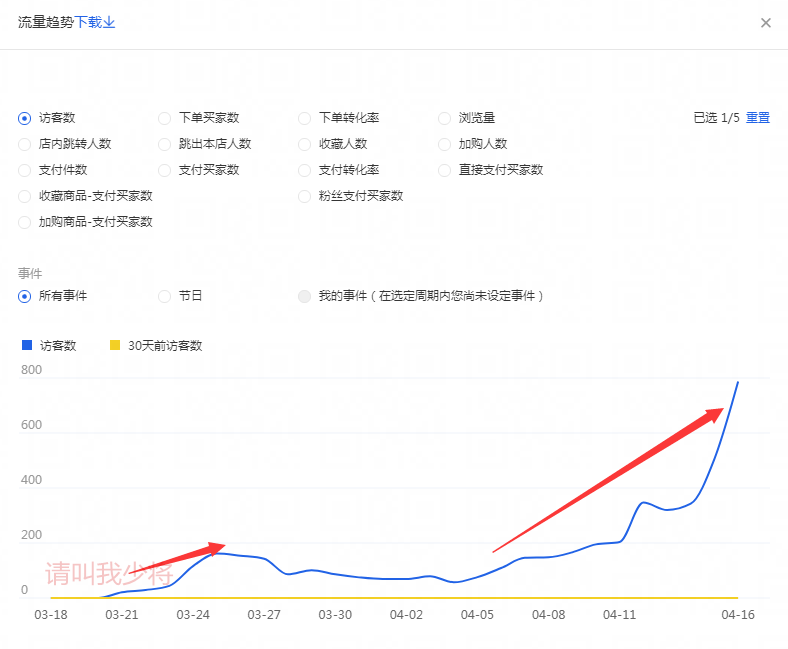Select the 下单买家数 metric option
The width and height of the screenshot is (788, 649).
coord(165,118)
